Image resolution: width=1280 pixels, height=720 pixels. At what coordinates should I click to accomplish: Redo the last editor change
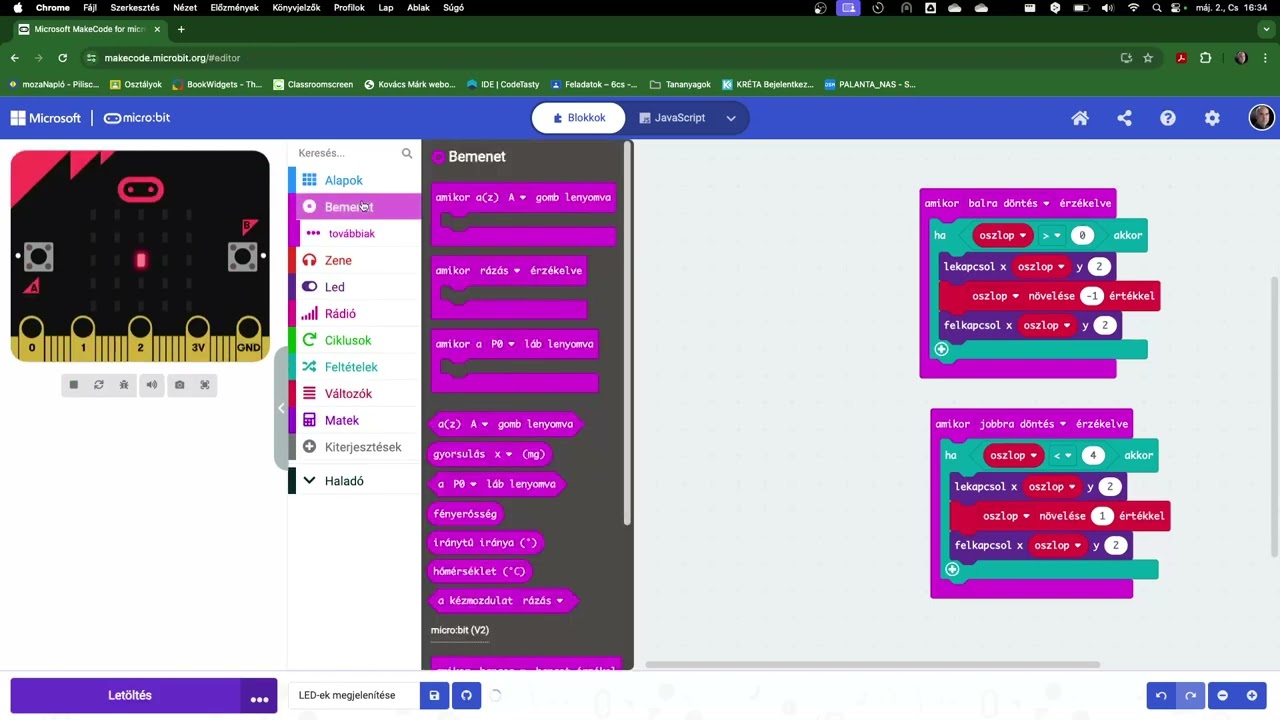click(1190, 695)
